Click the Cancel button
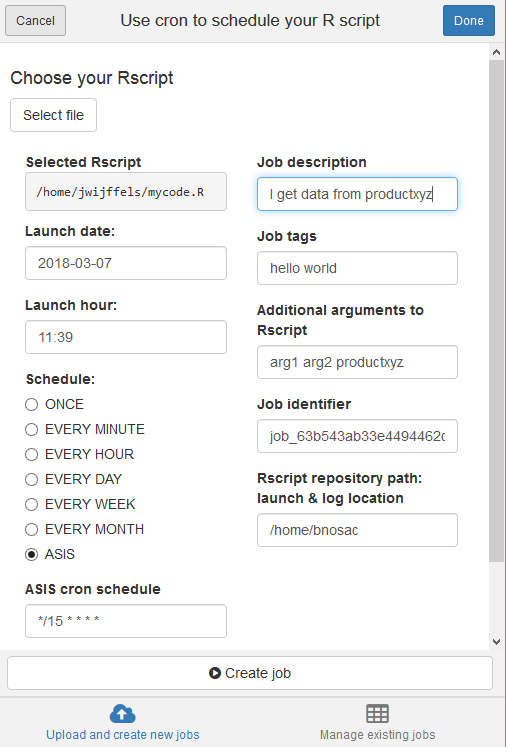The image size is (506, 747). (x=35, y=20)
